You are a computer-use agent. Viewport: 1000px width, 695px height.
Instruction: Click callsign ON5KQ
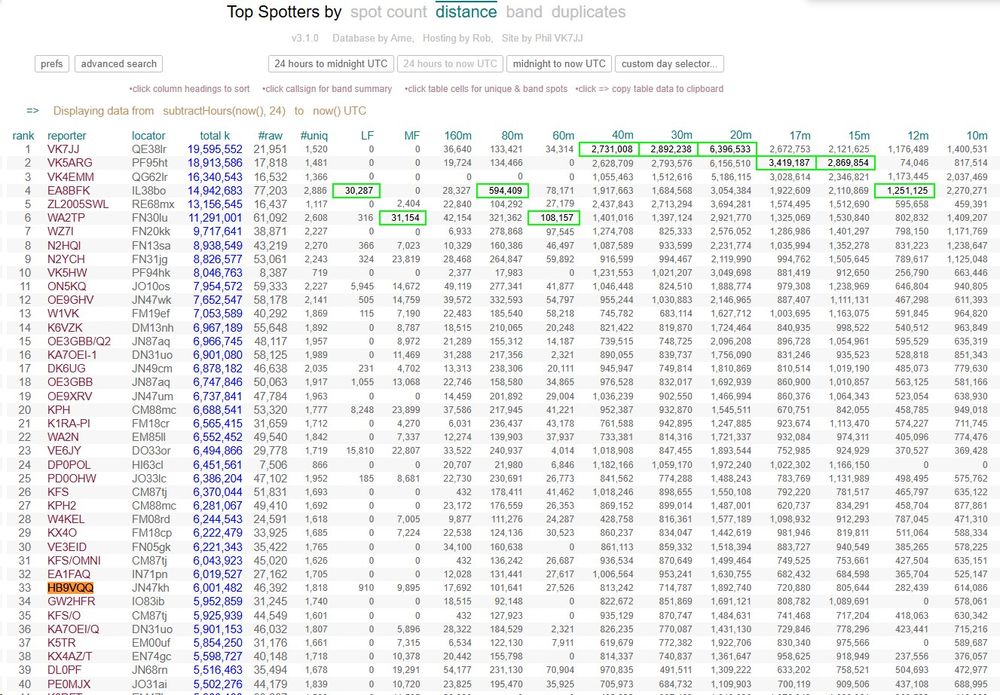66,286
